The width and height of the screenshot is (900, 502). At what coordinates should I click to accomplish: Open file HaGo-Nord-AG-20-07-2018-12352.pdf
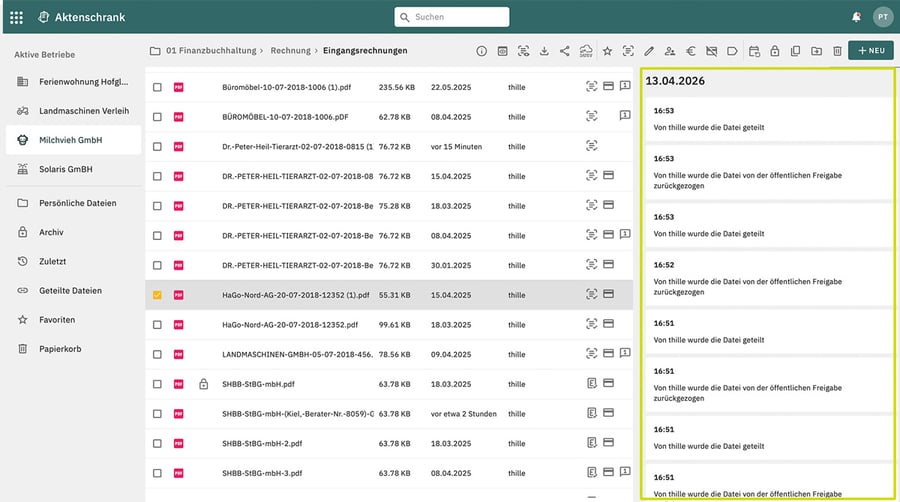click(290, 325)
